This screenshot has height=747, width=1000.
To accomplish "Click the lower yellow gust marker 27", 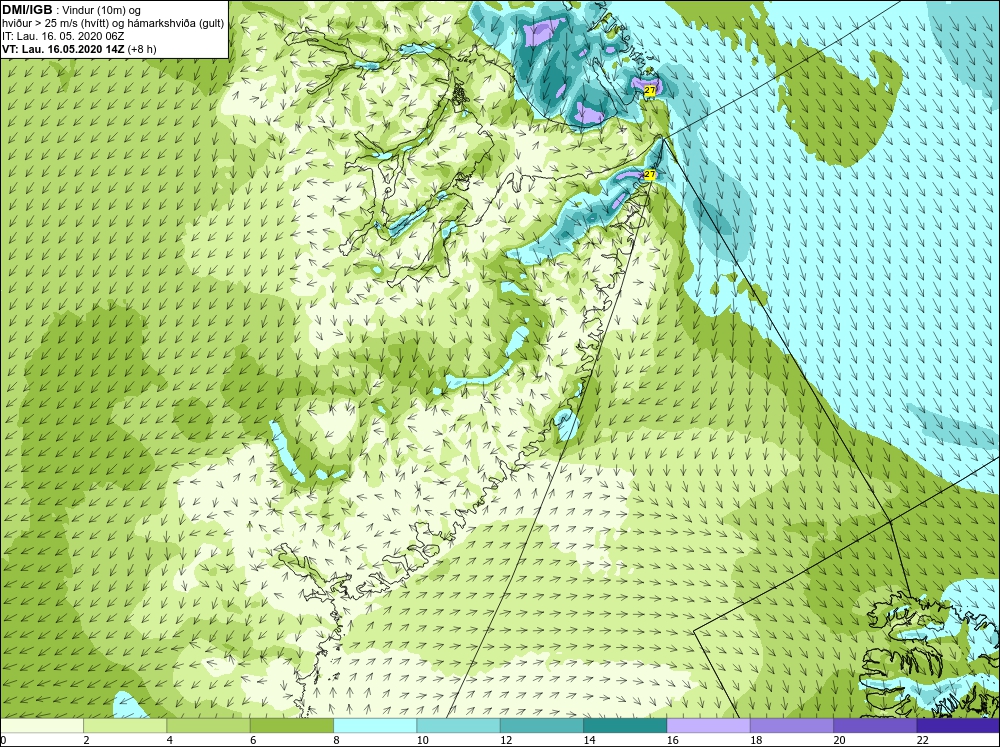I will [x=650, y=174].
